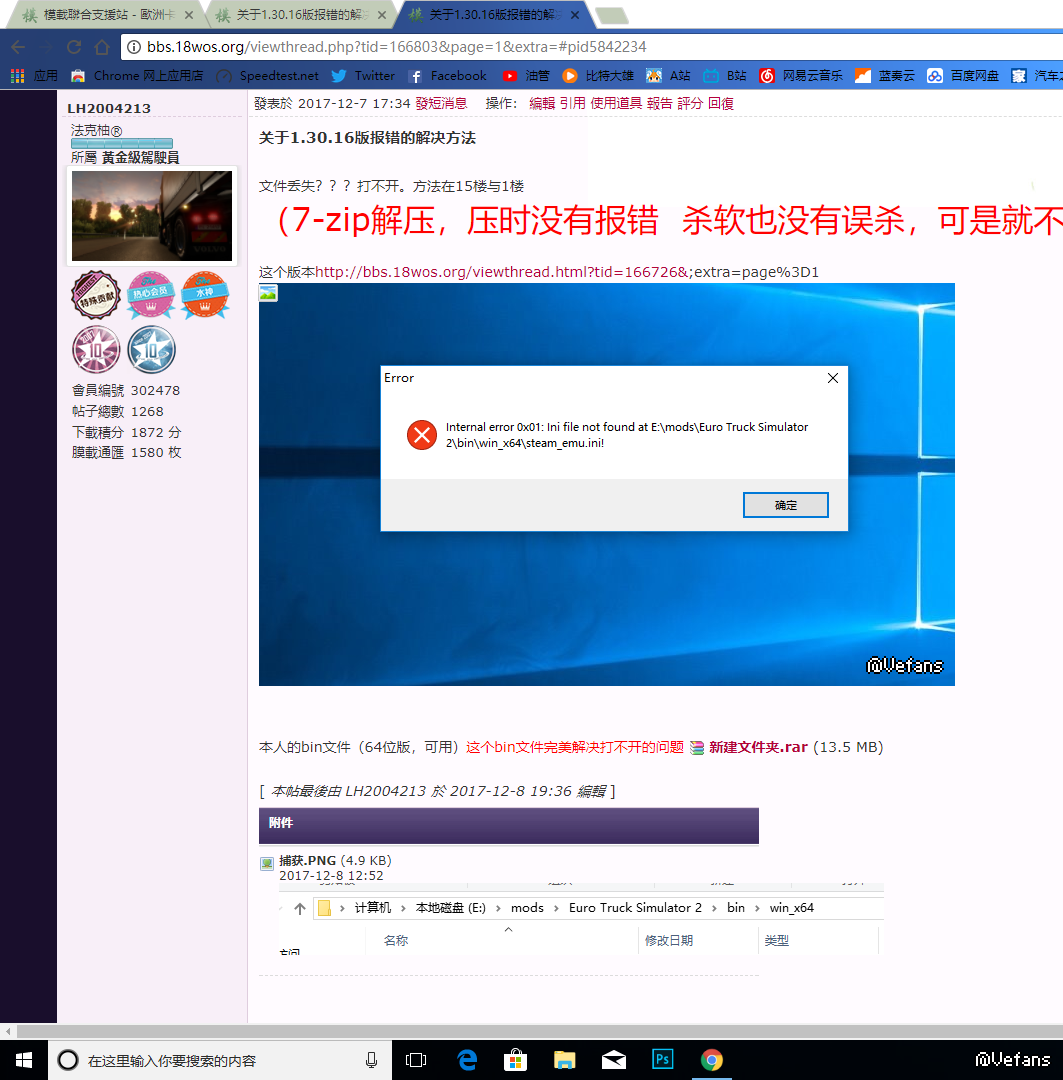The image size is (1063, 1080).
Task: Reload the page with refresh icon
Action: tap(74, 47)
